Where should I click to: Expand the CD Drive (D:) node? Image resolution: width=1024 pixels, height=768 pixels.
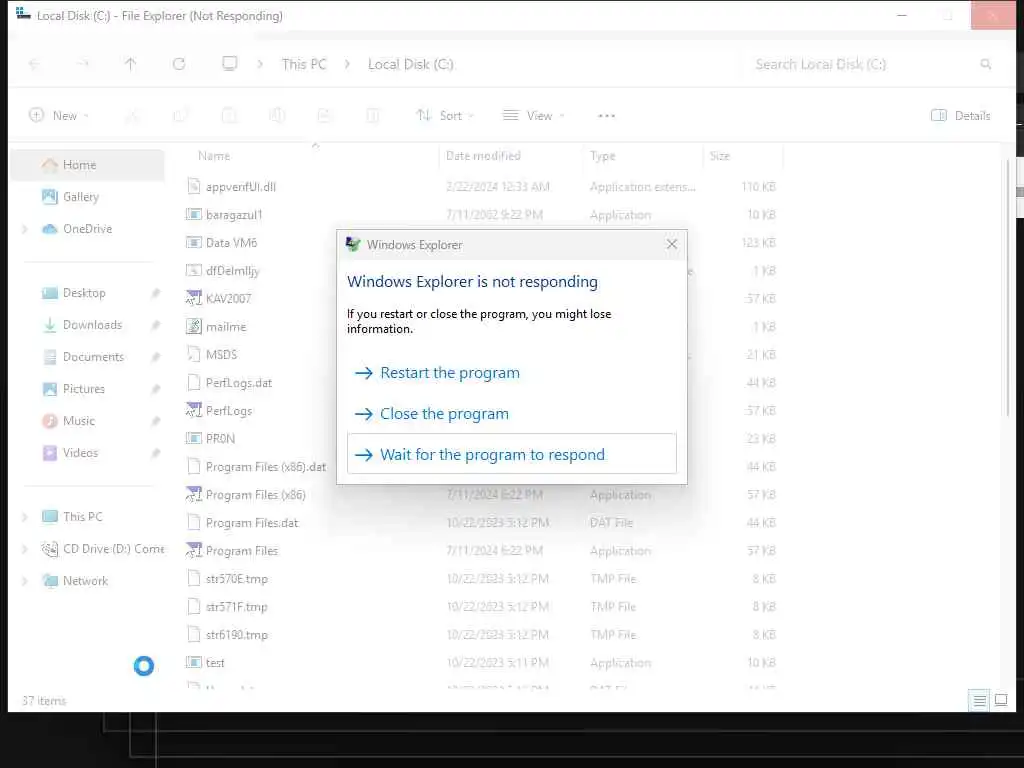tap(25, 549)
